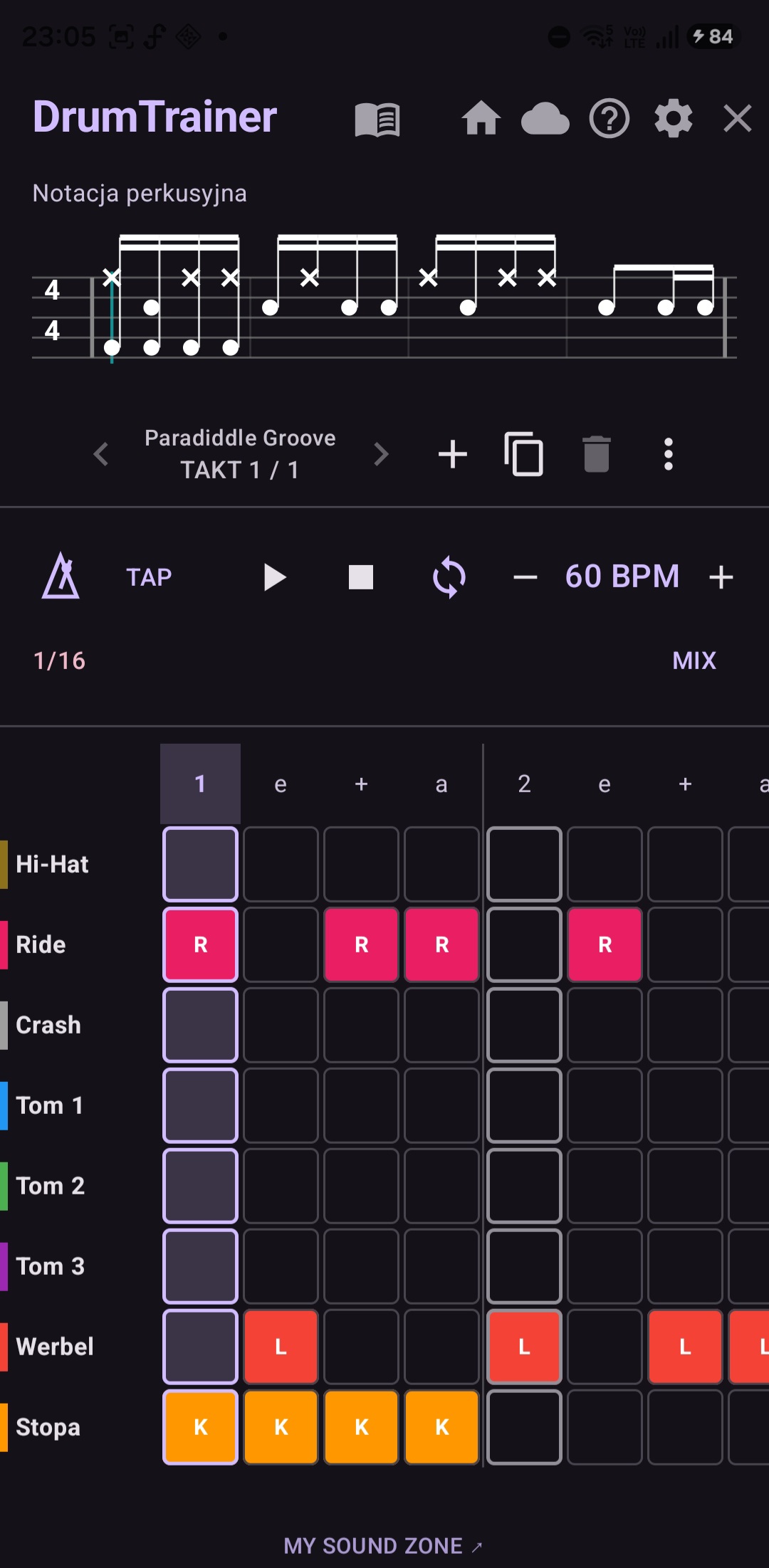
Task: Toggle Tom 1 cell on beat 1
Action: point(201,1105)
